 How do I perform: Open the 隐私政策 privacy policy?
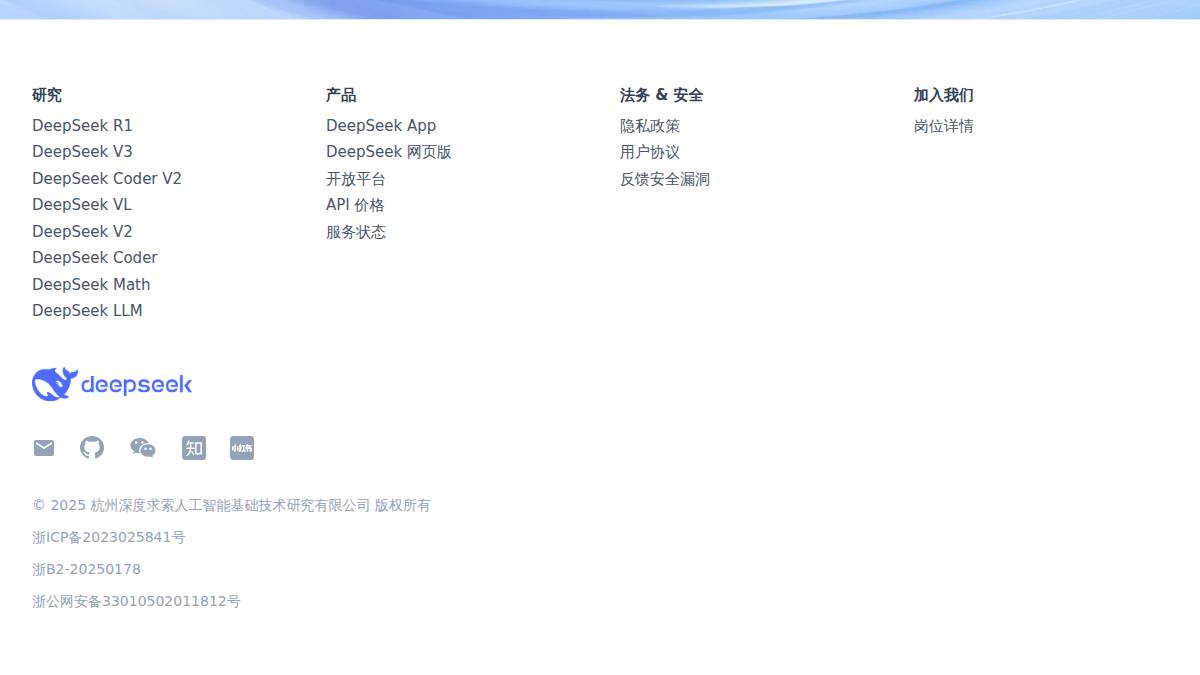649,126
